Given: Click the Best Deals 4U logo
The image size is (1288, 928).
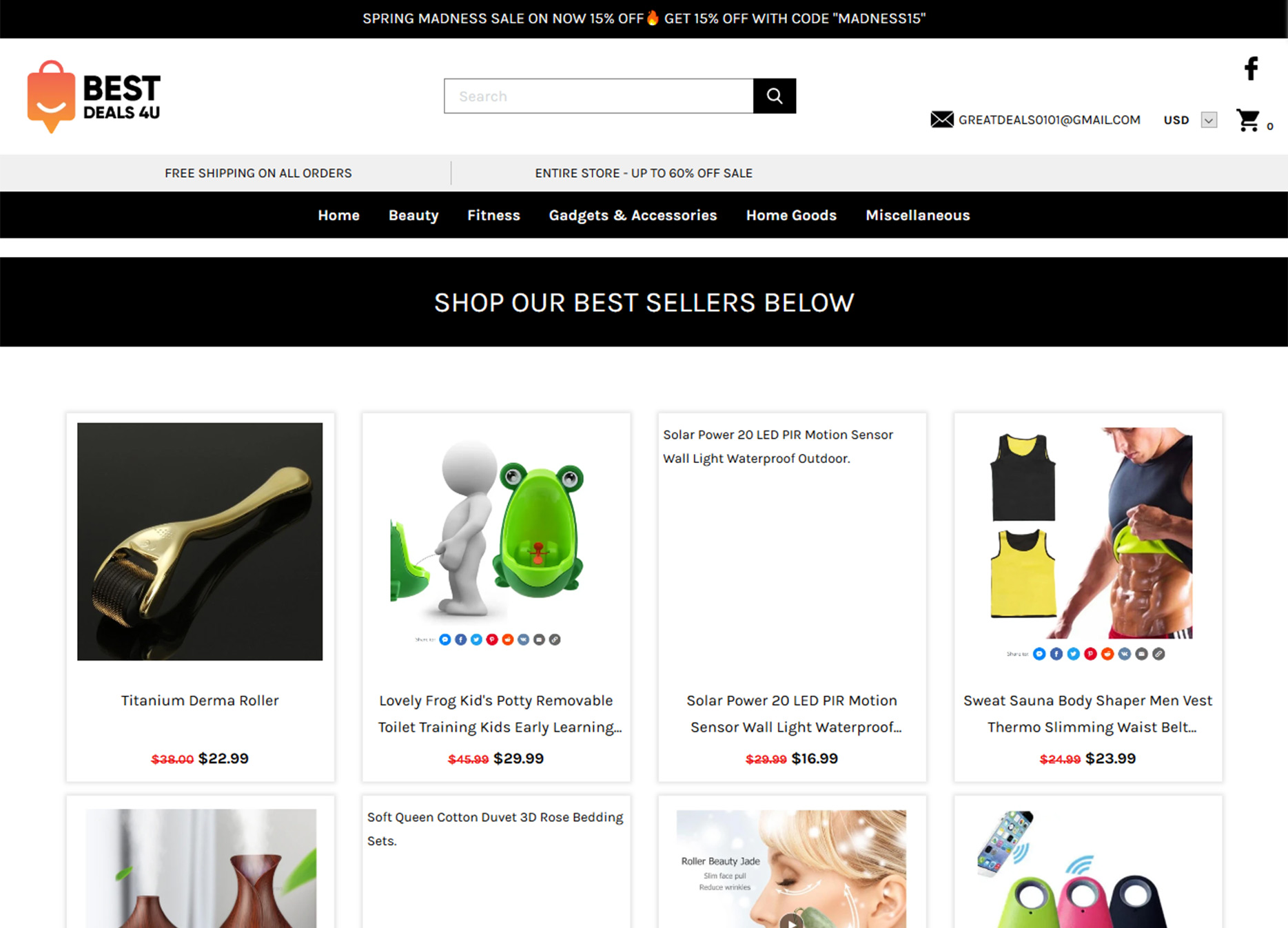Looking at the screenshot, I should click(94, 96).
